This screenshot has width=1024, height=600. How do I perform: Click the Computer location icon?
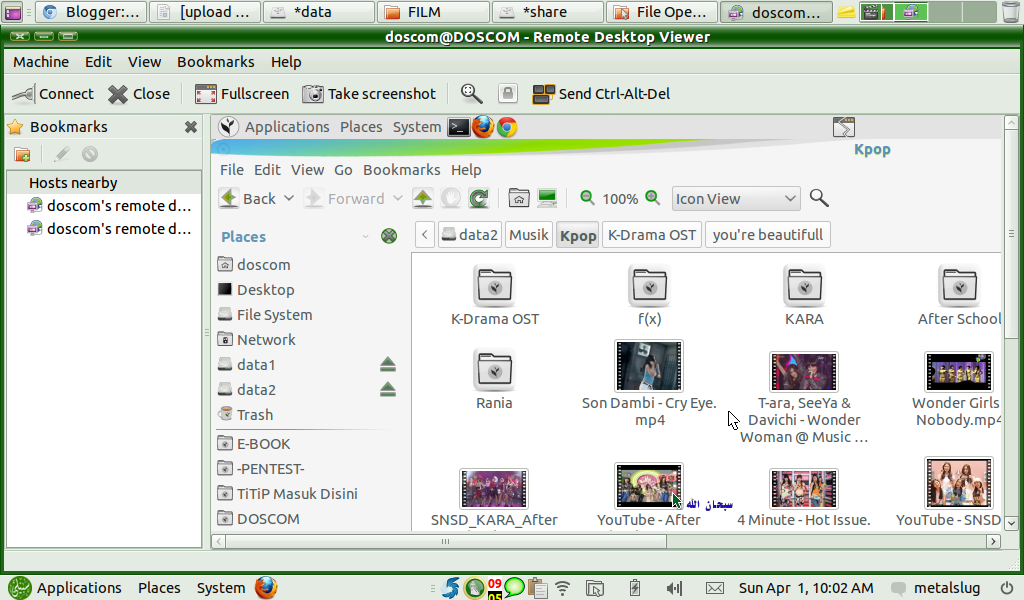[547, 198]
